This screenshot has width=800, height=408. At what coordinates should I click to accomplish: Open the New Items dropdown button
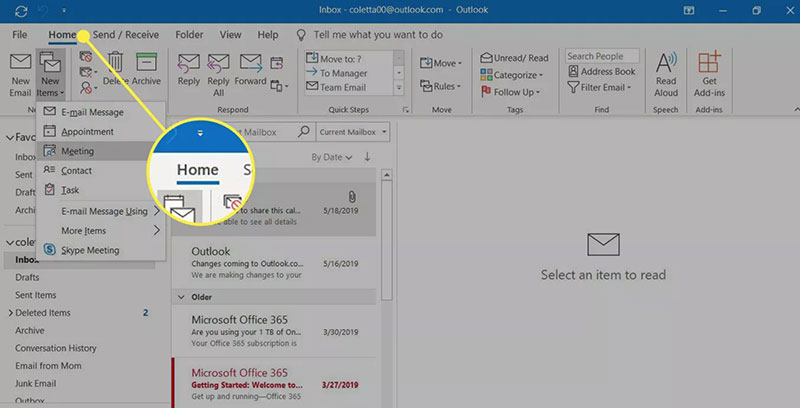[50, 74]
